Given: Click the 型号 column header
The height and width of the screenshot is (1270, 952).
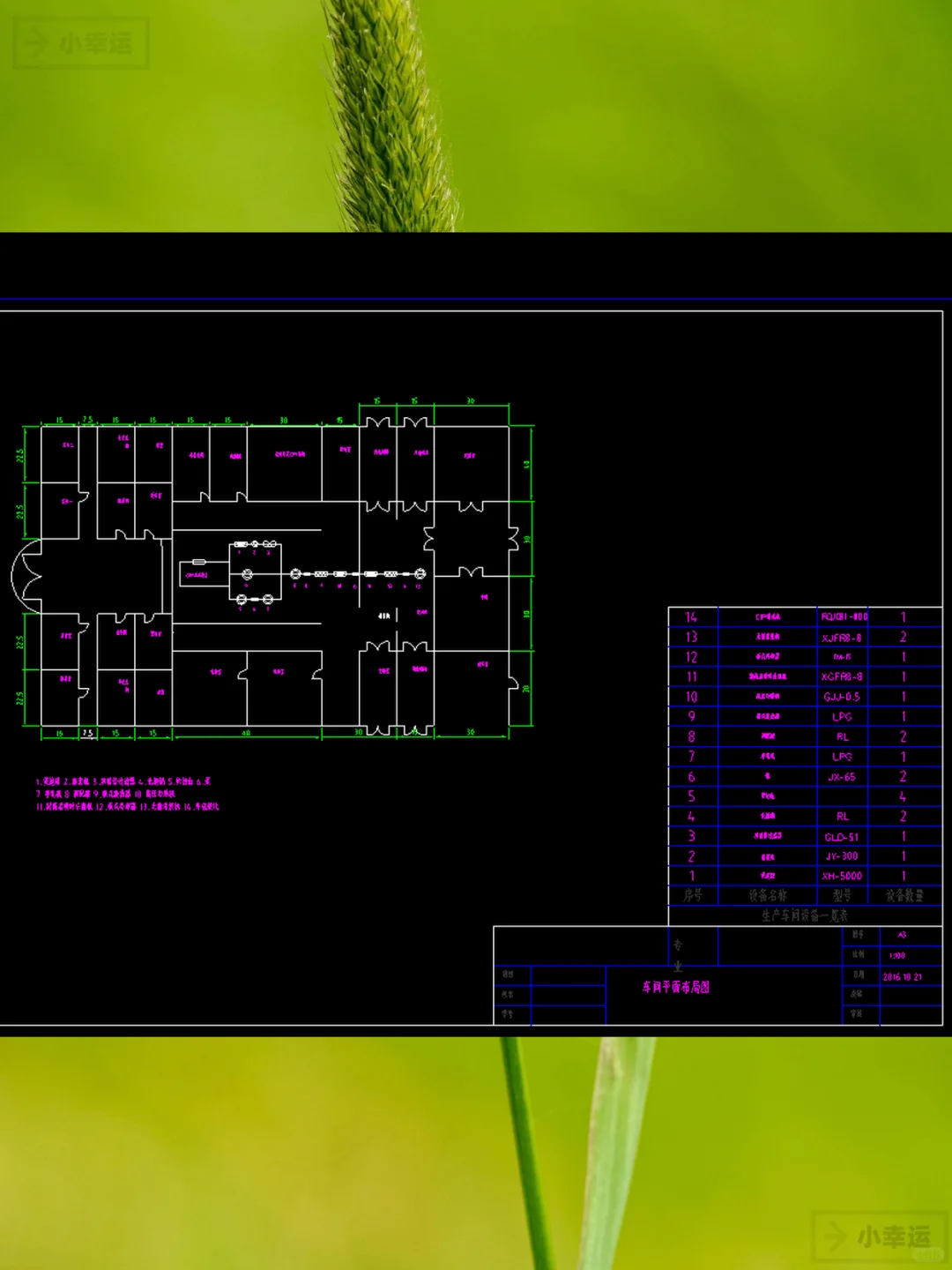Looking at the screenshot, I should 842,895.
